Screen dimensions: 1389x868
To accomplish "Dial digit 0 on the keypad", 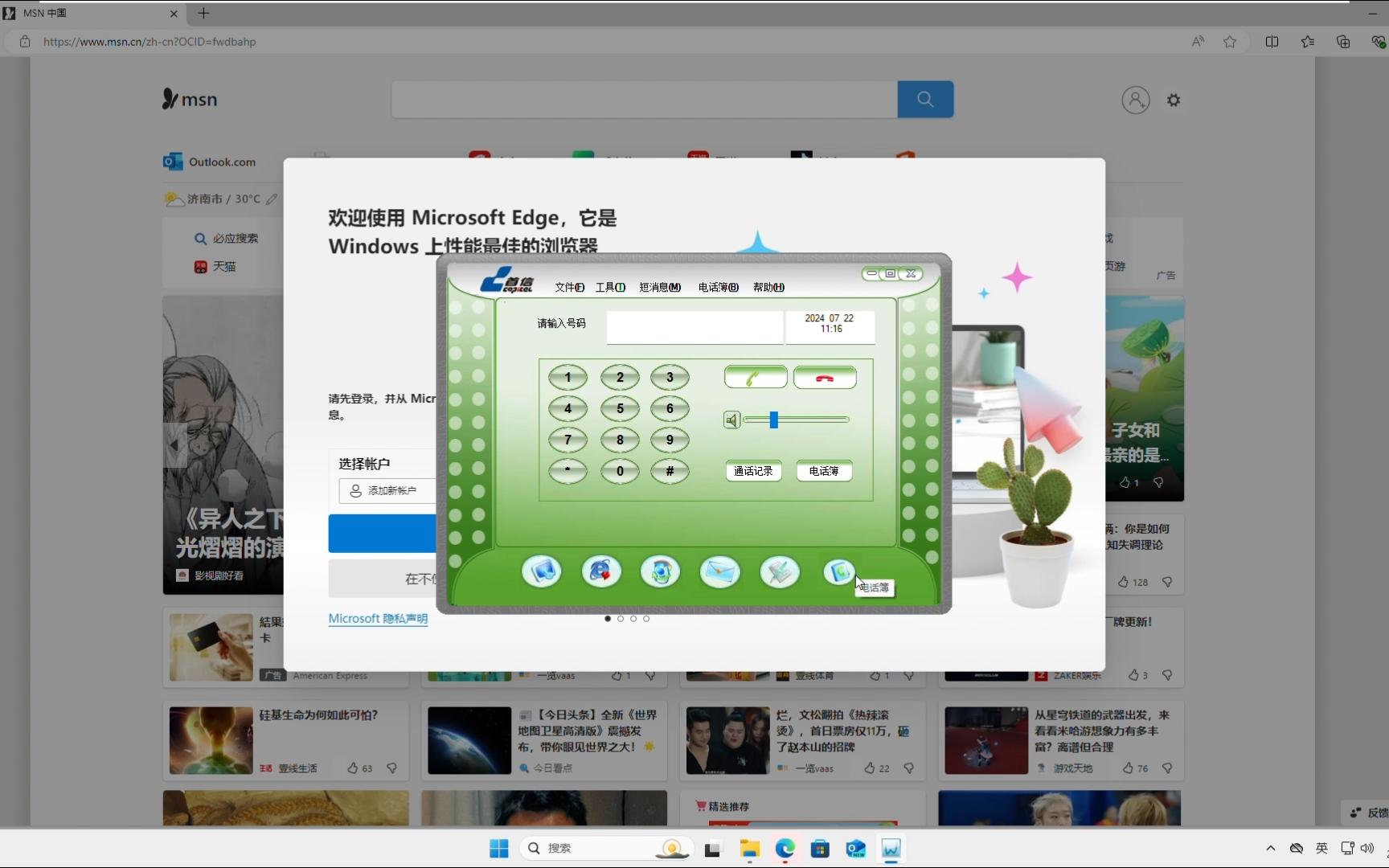I will [620, 472].
